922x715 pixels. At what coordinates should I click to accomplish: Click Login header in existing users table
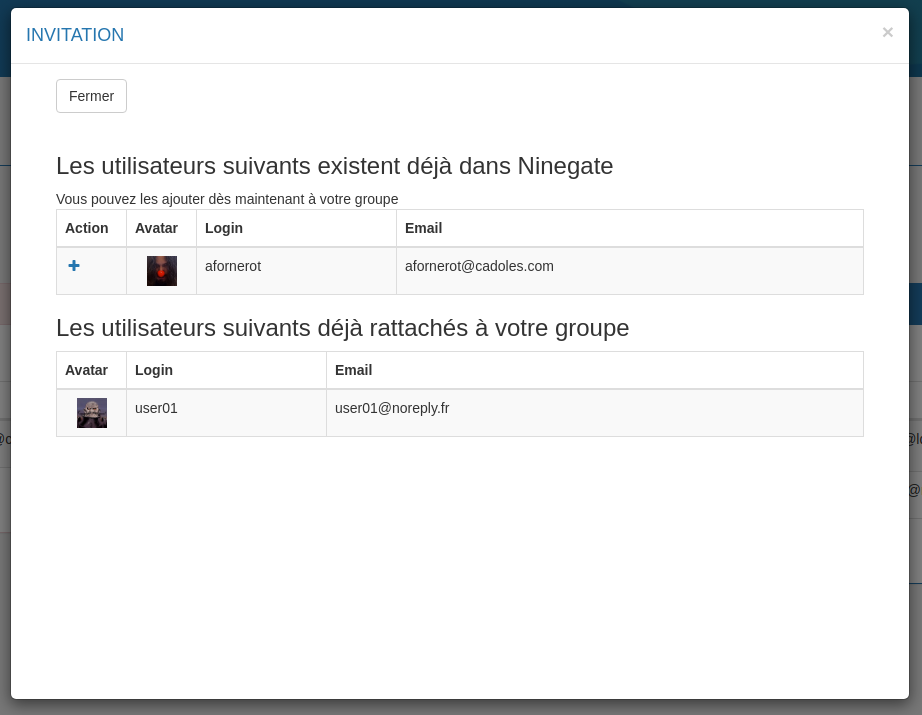coord(224,228)
